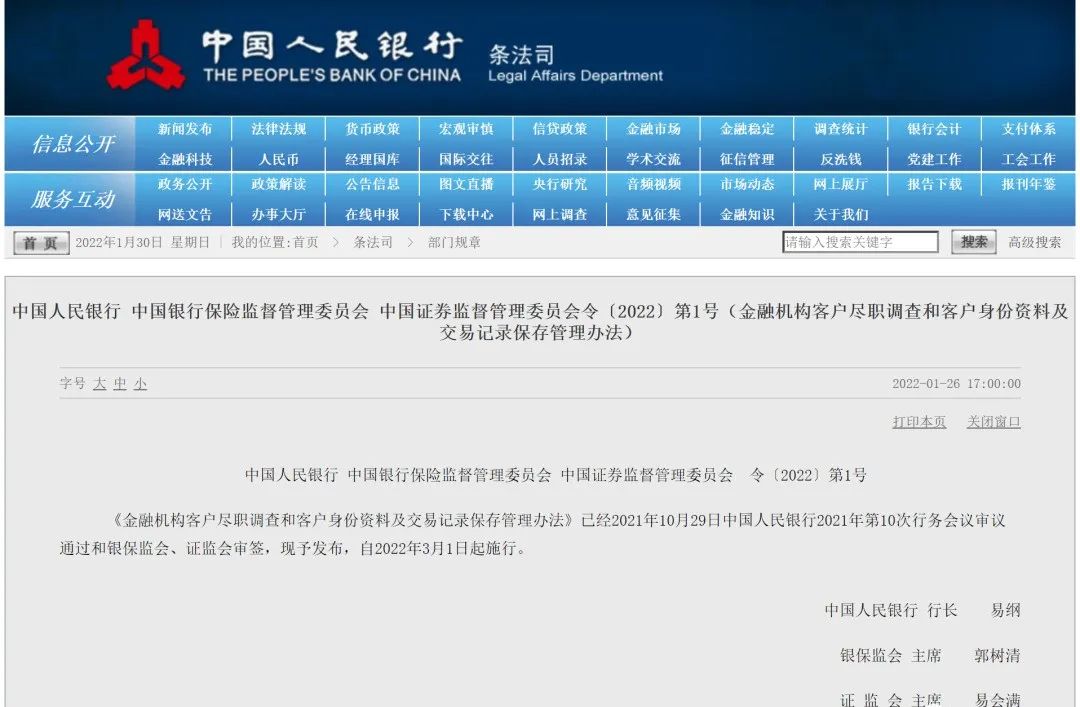Select 金融稳定 in the nav bar
Image resolution: width=1080 pixels, height=707 pixels.
pos(747,129)
